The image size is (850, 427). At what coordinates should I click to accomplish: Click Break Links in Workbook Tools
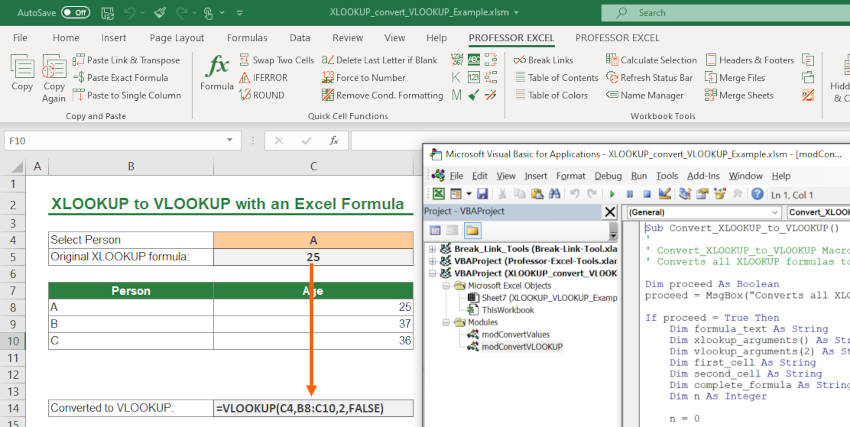(543, 60)
